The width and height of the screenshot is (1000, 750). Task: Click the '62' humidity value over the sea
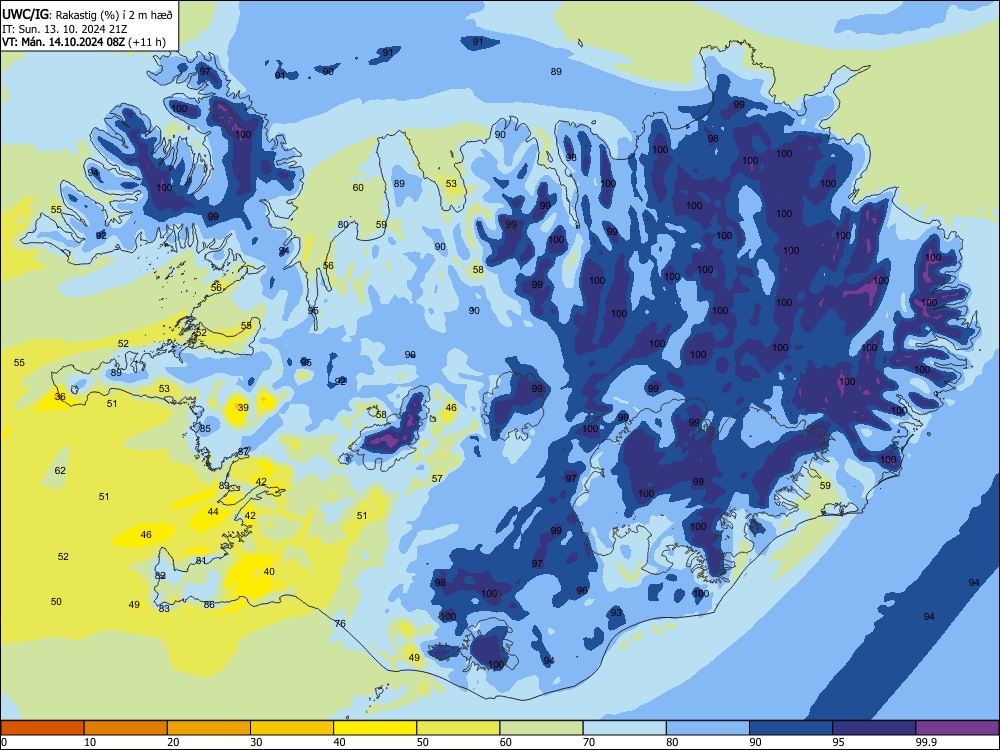point(60,471)
